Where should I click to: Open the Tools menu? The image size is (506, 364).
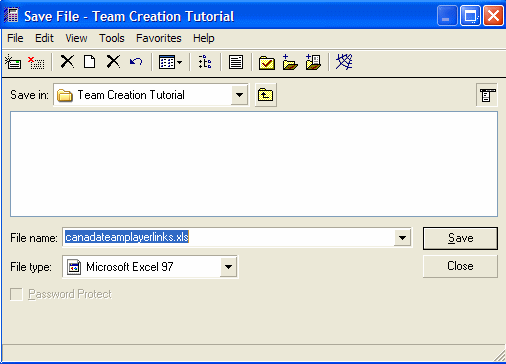tap(112, 38)
